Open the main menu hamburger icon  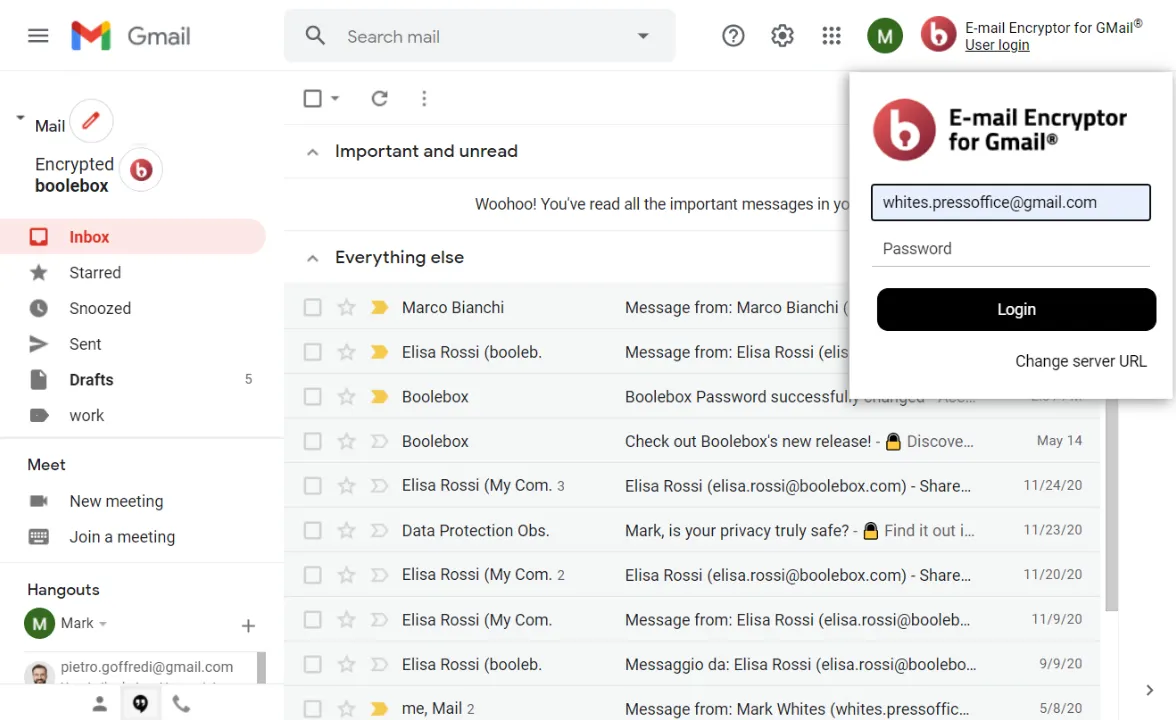pyautogui.click(x=38, y=35)
